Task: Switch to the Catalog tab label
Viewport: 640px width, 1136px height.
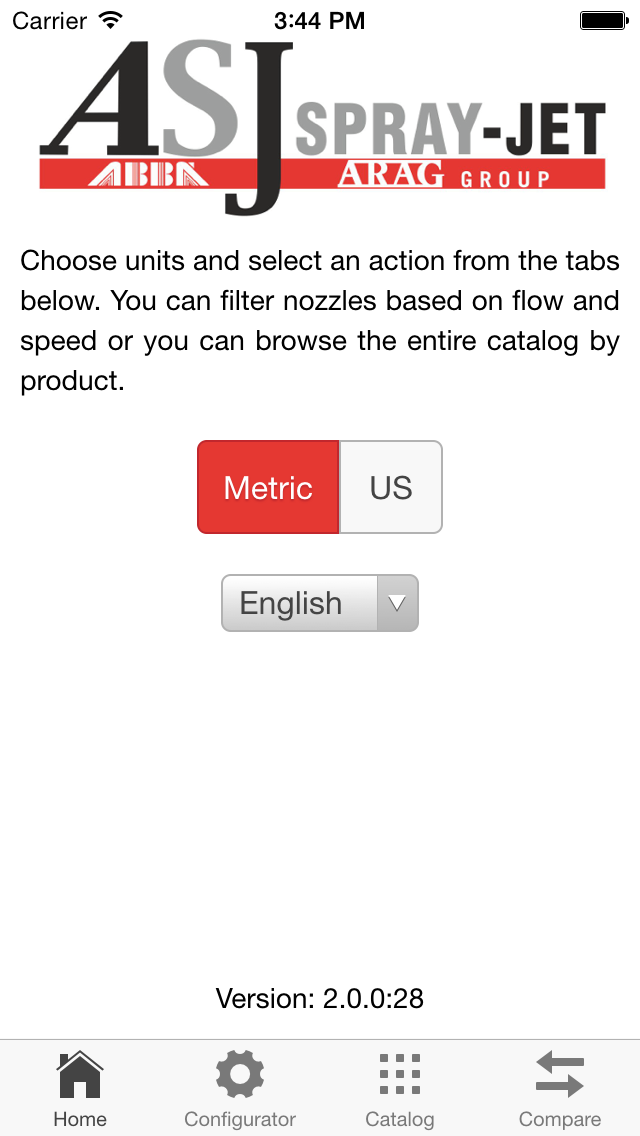Action: coord(400,1119)
